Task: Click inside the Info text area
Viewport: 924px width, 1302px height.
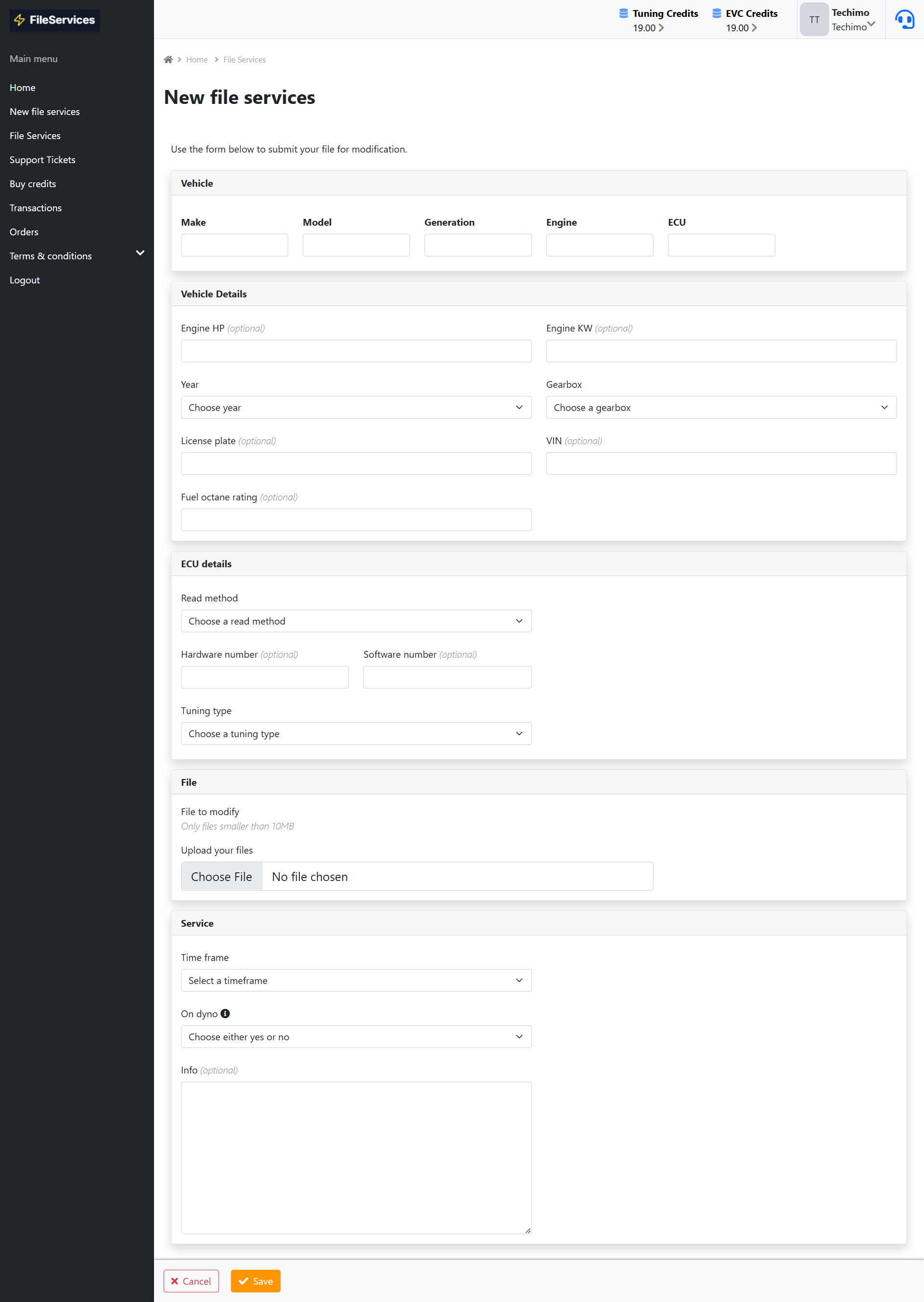Action: click(356, 1158)
